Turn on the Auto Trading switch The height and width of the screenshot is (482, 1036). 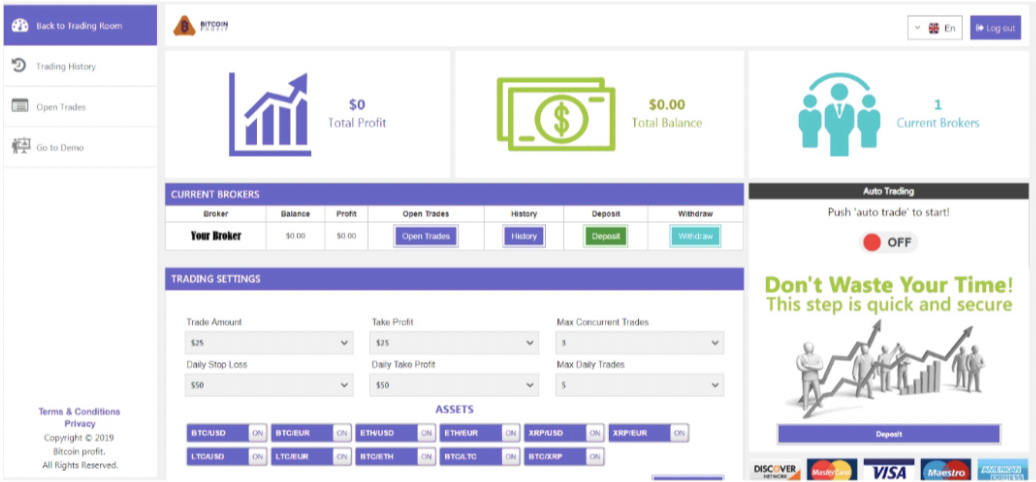pyautogui.click(x=888, y=242)
